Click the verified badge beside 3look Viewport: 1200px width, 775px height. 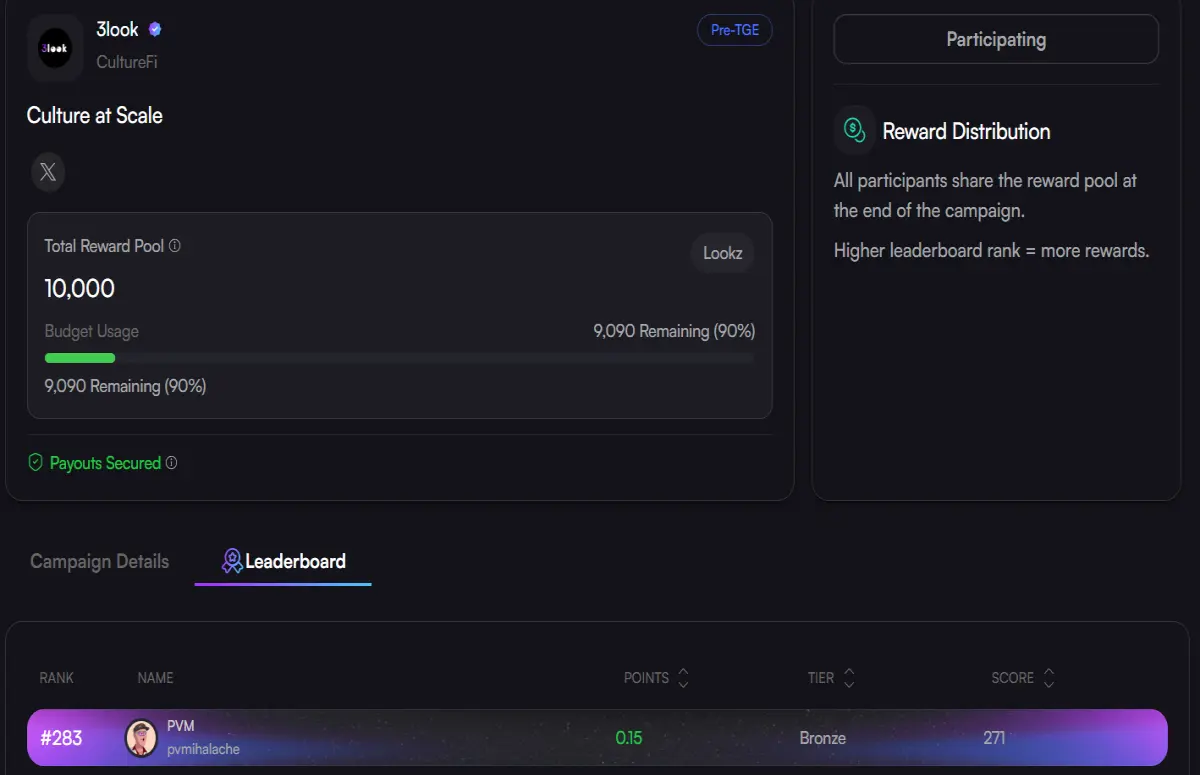click(155, 29)
